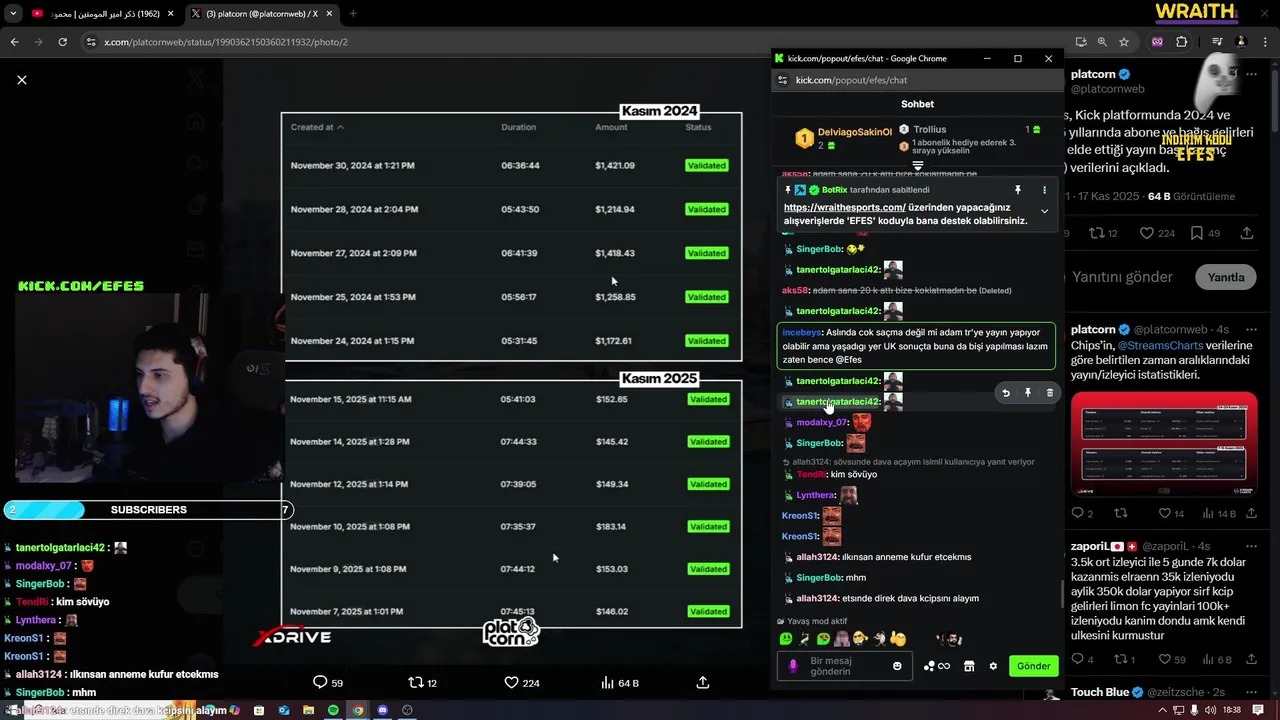This screenshot has width=1280, height=720.
Task: Open Chrome profile avatar
Action: 1241,42
